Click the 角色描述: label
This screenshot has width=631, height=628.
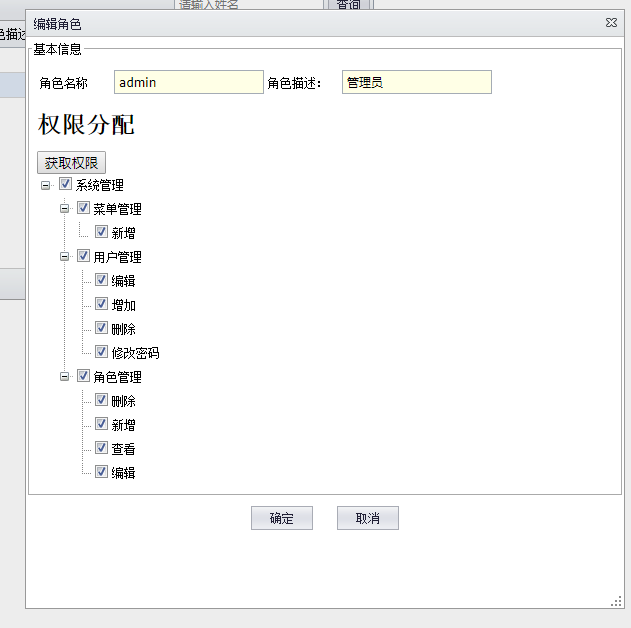[295, 83]
